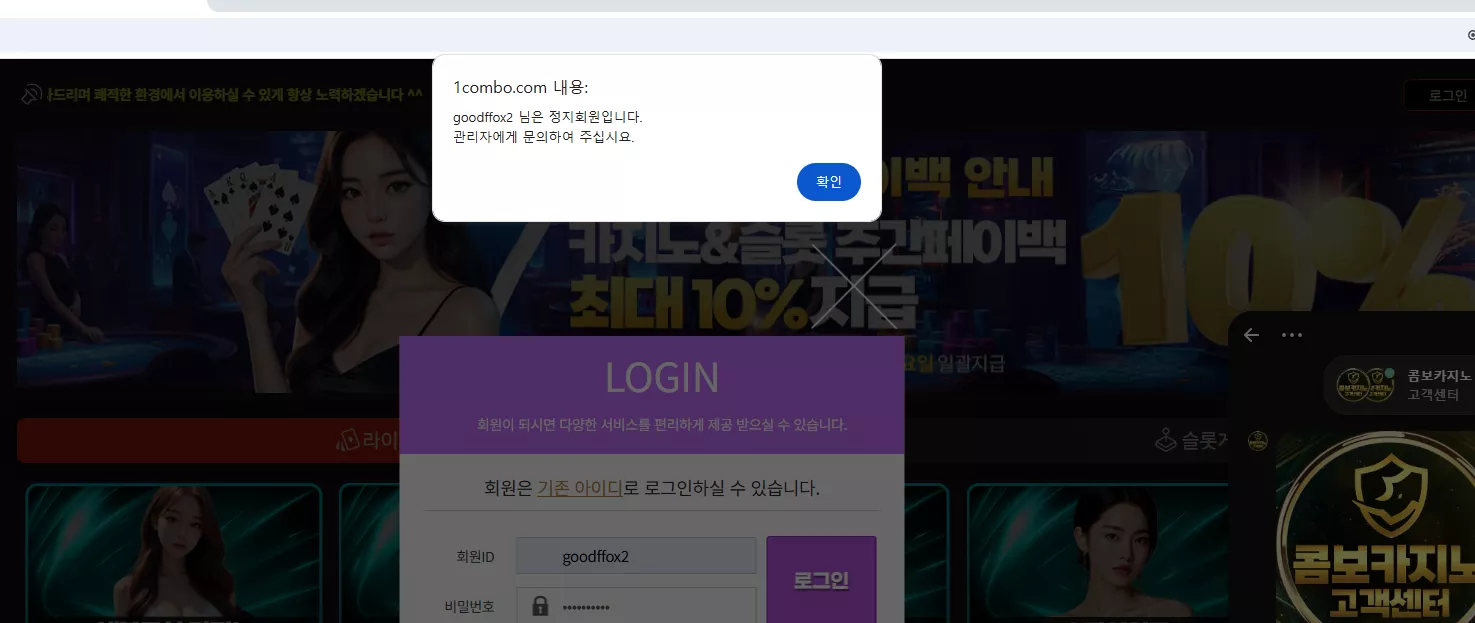Click the padlock icon in the password field

tap(540, 606)
